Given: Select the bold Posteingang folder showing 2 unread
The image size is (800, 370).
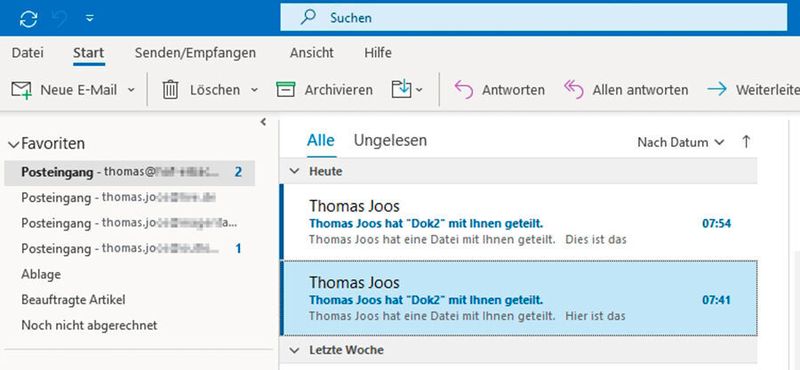Looking at the screenshot, I should pos(130,172).
